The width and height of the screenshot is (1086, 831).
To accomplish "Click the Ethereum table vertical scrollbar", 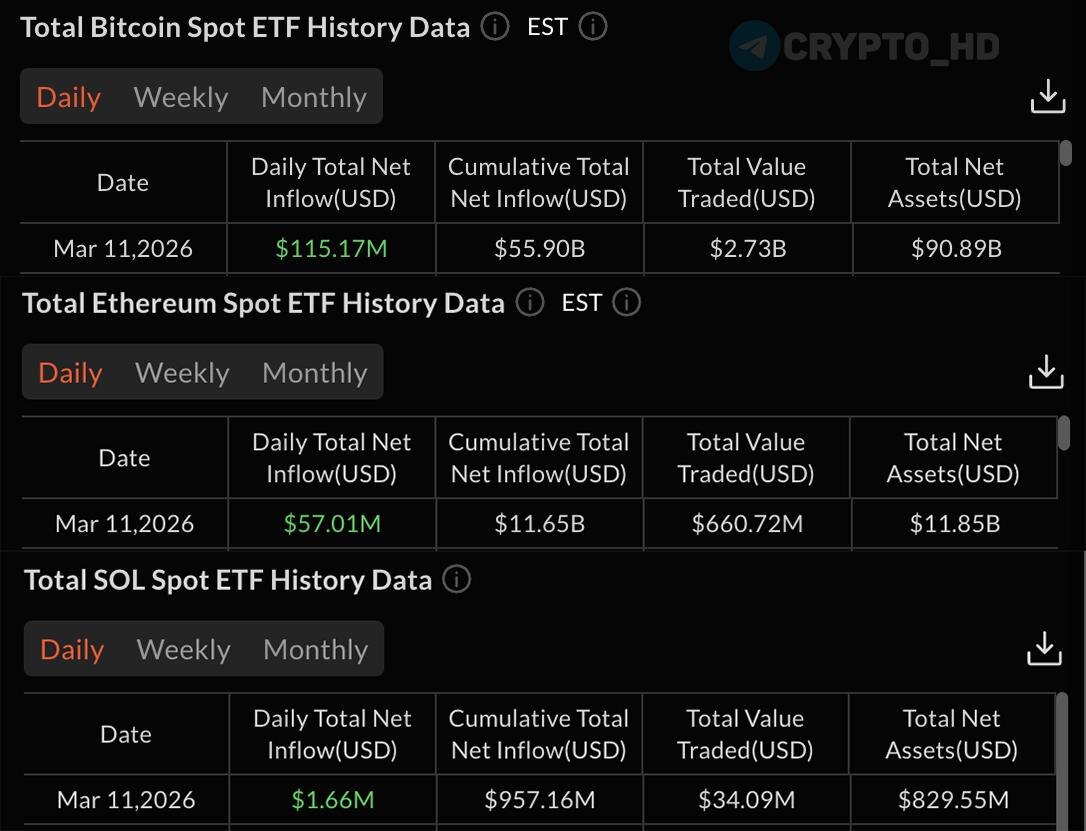I will (1065, 432).
